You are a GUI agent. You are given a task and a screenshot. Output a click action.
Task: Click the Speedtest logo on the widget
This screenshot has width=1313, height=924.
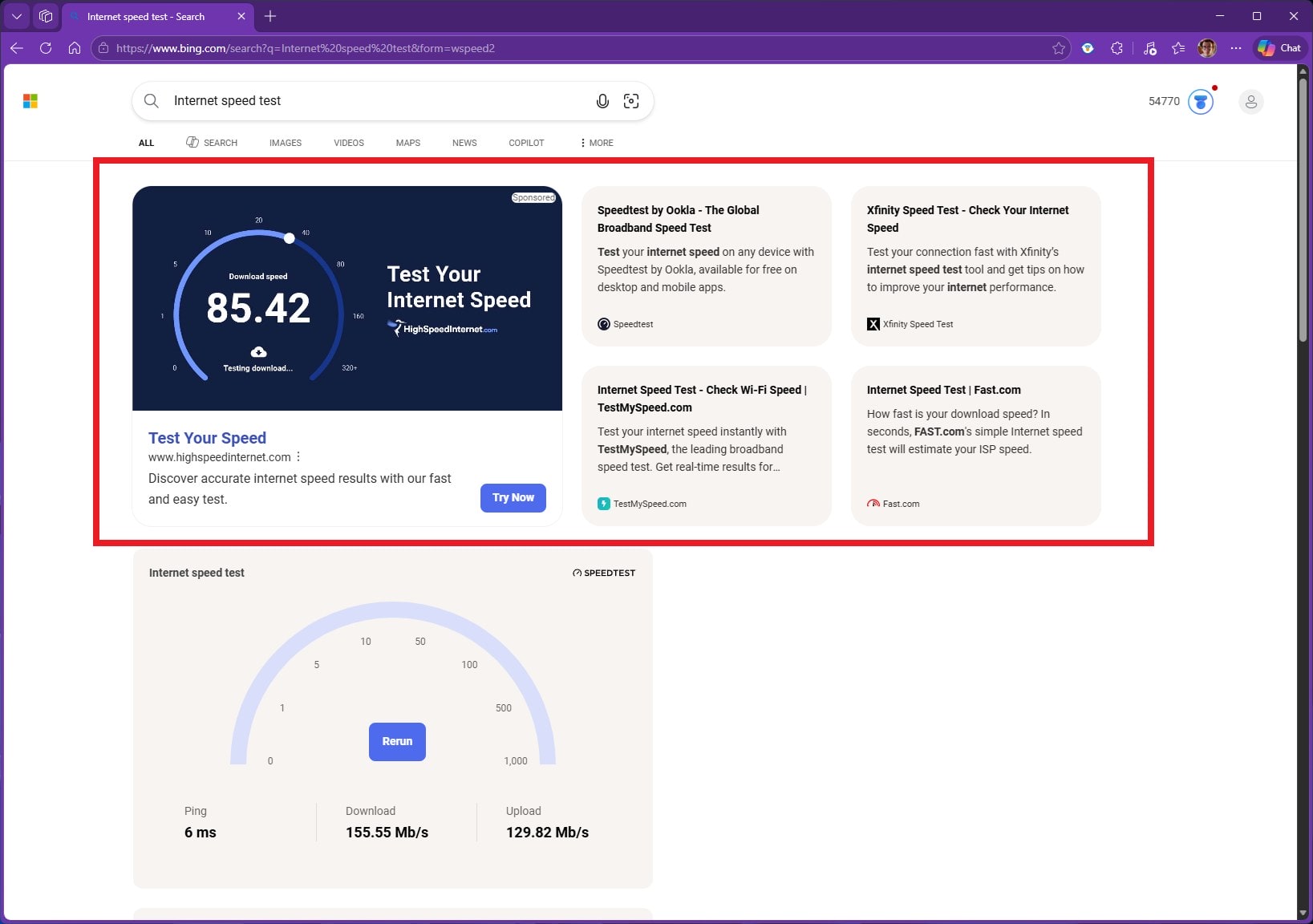[604, 572]
